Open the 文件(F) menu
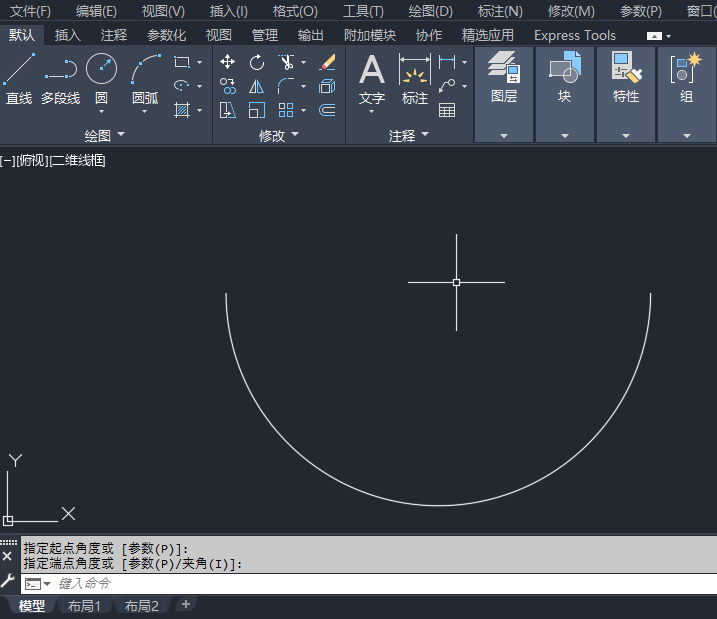 (30, 11)
